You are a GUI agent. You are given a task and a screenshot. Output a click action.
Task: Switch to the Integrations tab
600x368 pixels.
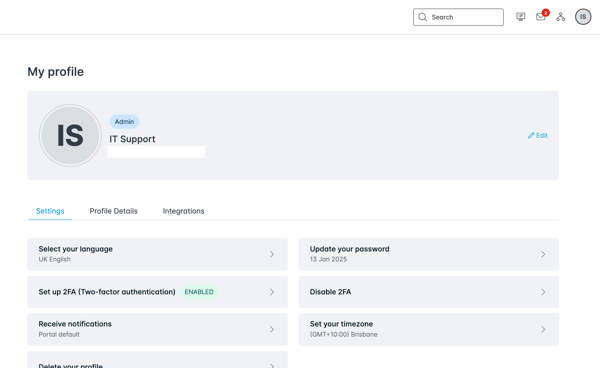pyautogui.click(x=183, y=211)
